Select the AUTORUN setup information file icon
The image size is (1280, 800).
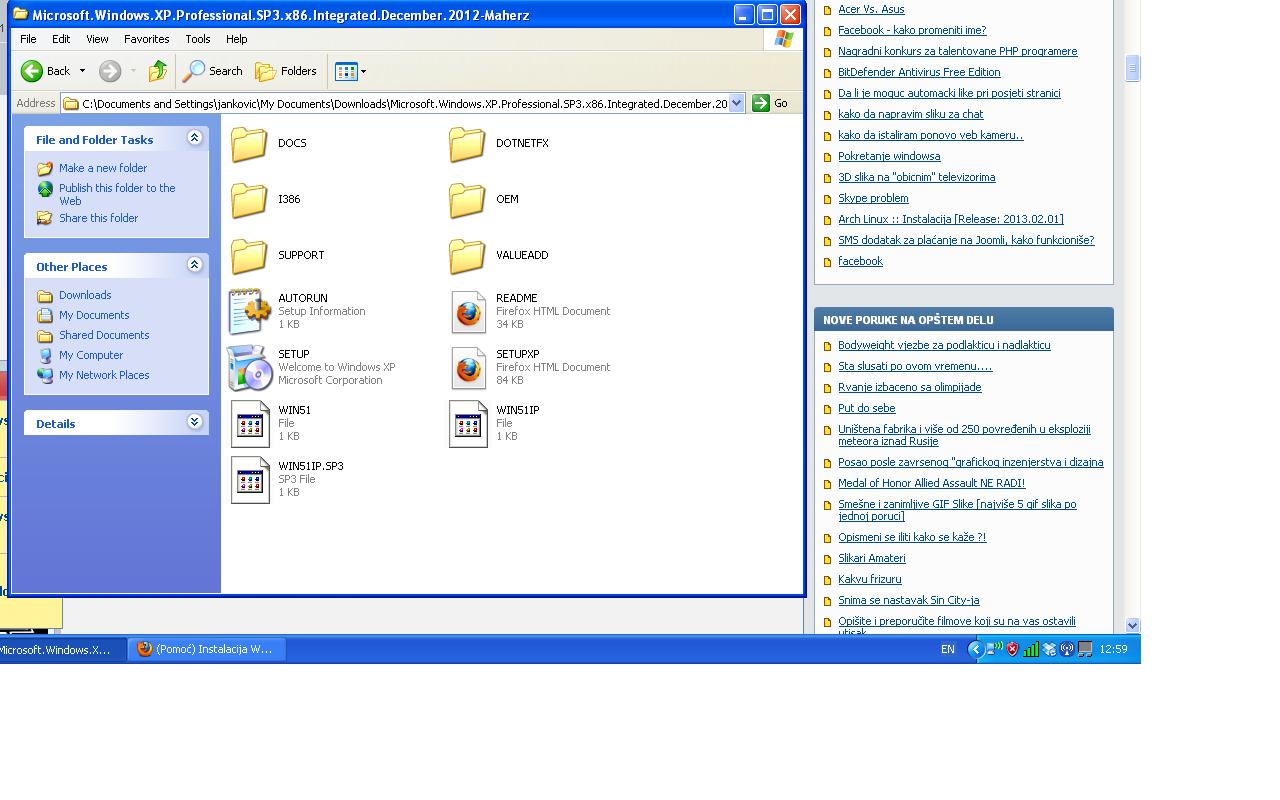(249, 311)
